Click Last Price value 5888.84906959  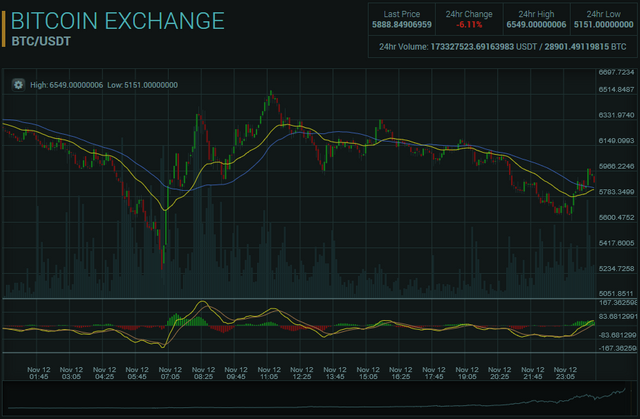coord(402,25)
